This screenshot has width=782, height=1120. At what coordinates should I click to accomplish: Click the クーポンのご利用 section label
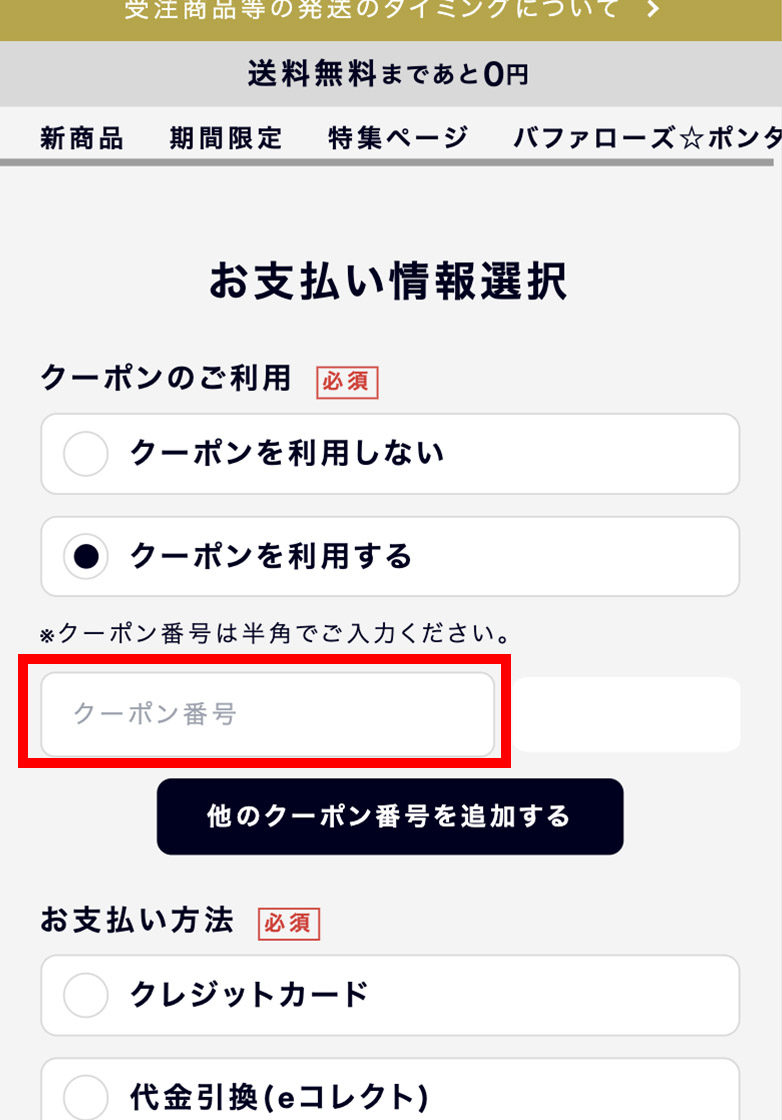pyautogui.click(x=166, y=378)
